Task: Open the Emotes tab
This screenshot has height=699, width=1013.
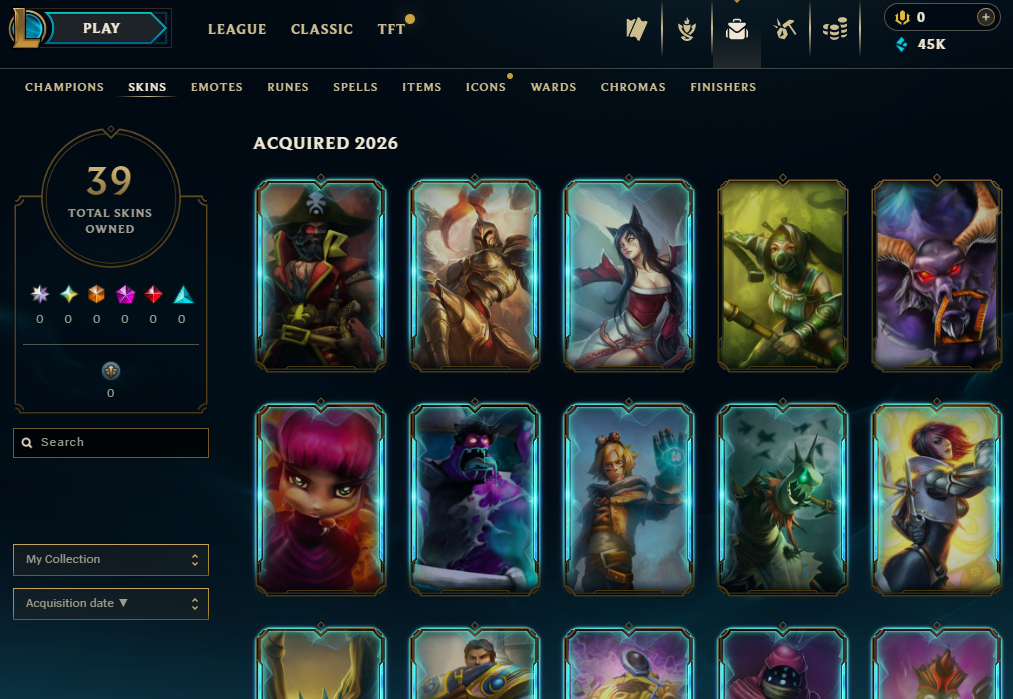Action: [x=216, y=87]
